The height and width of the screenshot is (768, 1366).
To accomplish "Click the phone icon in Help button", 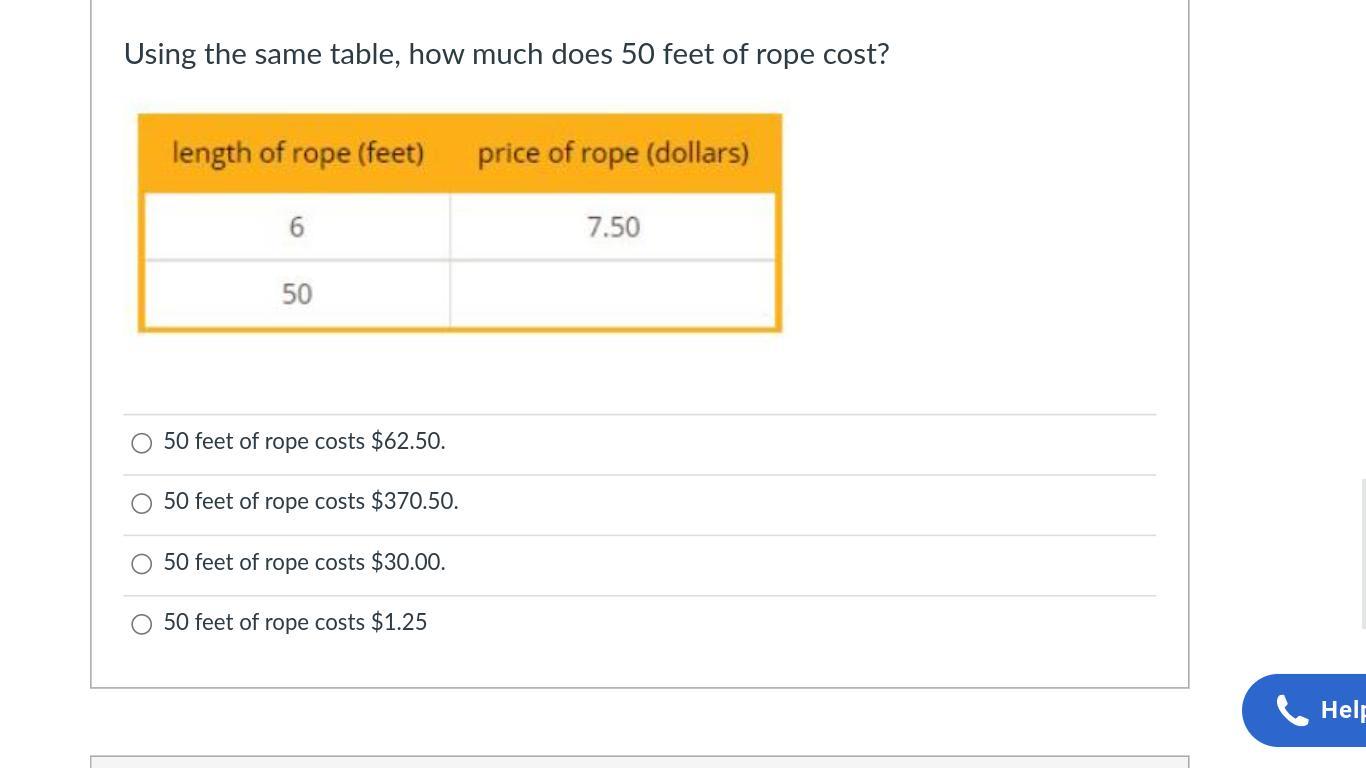I will (x=1292, y=710).
